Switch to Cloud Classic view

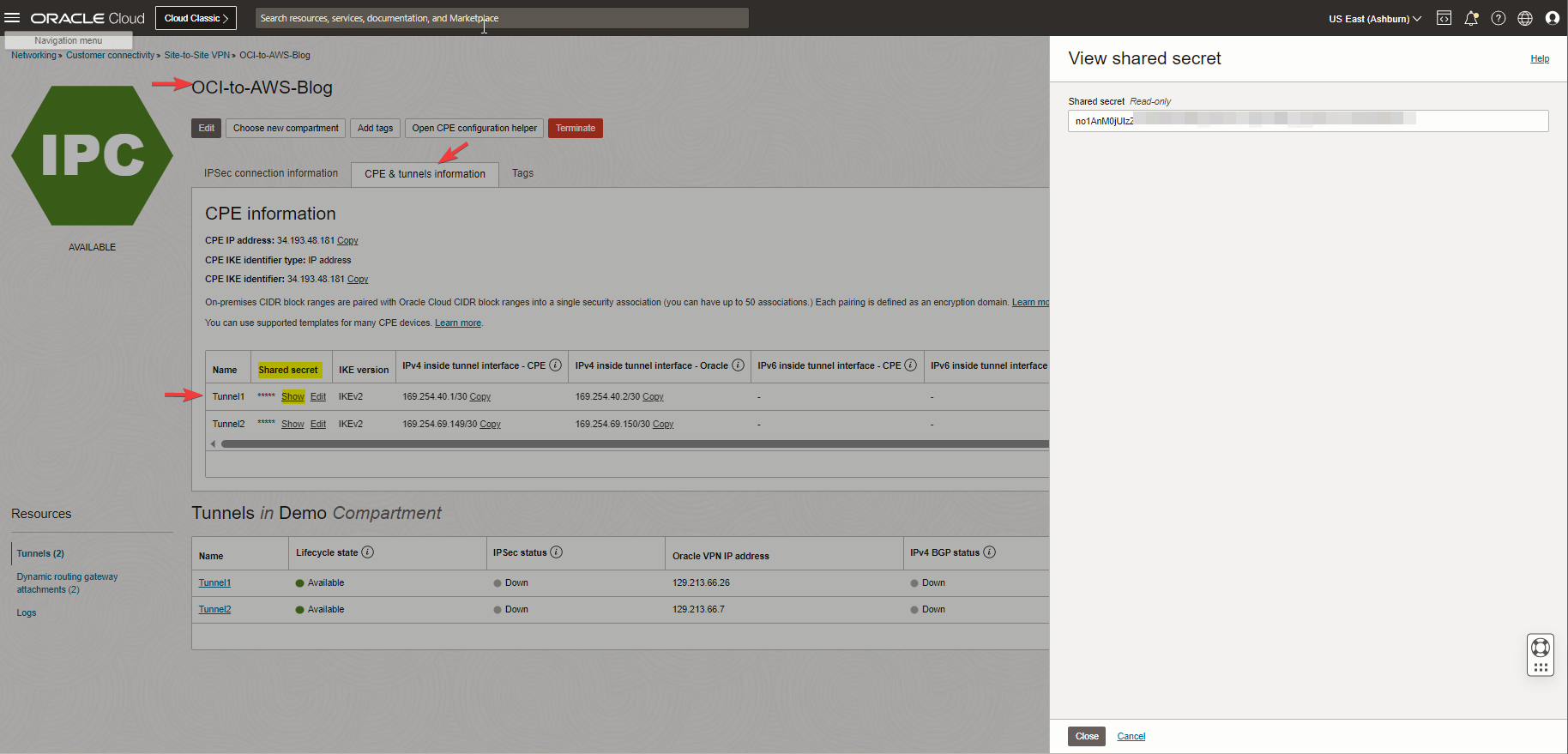pos(196,18)
